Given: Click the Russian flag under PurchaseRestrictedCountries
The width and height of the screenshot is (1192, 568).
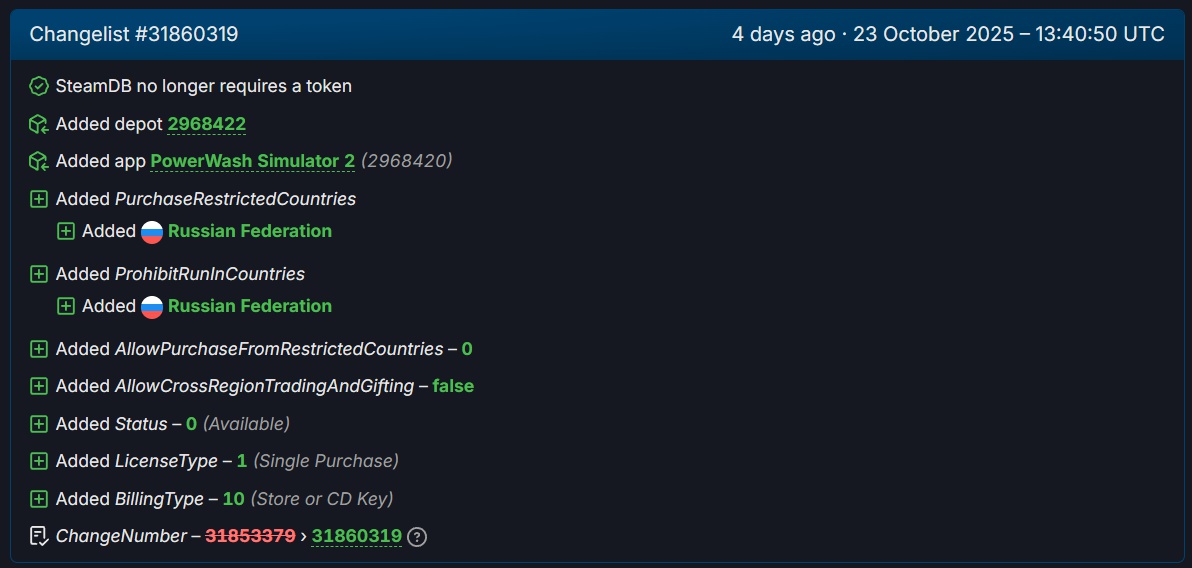Looking at the screenshot, I should click(152, 232).
